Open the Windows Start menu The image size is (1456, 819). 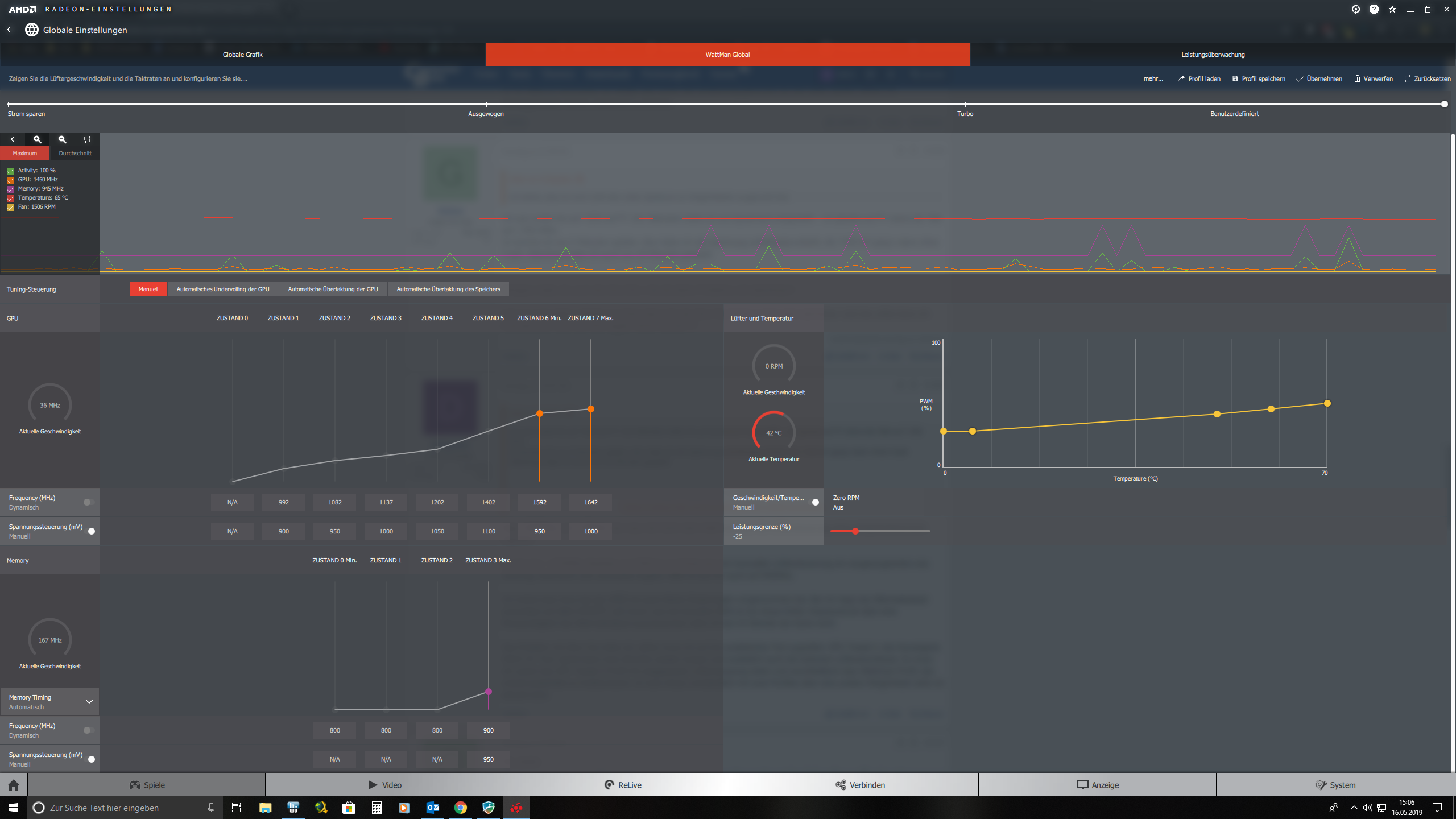14,808
